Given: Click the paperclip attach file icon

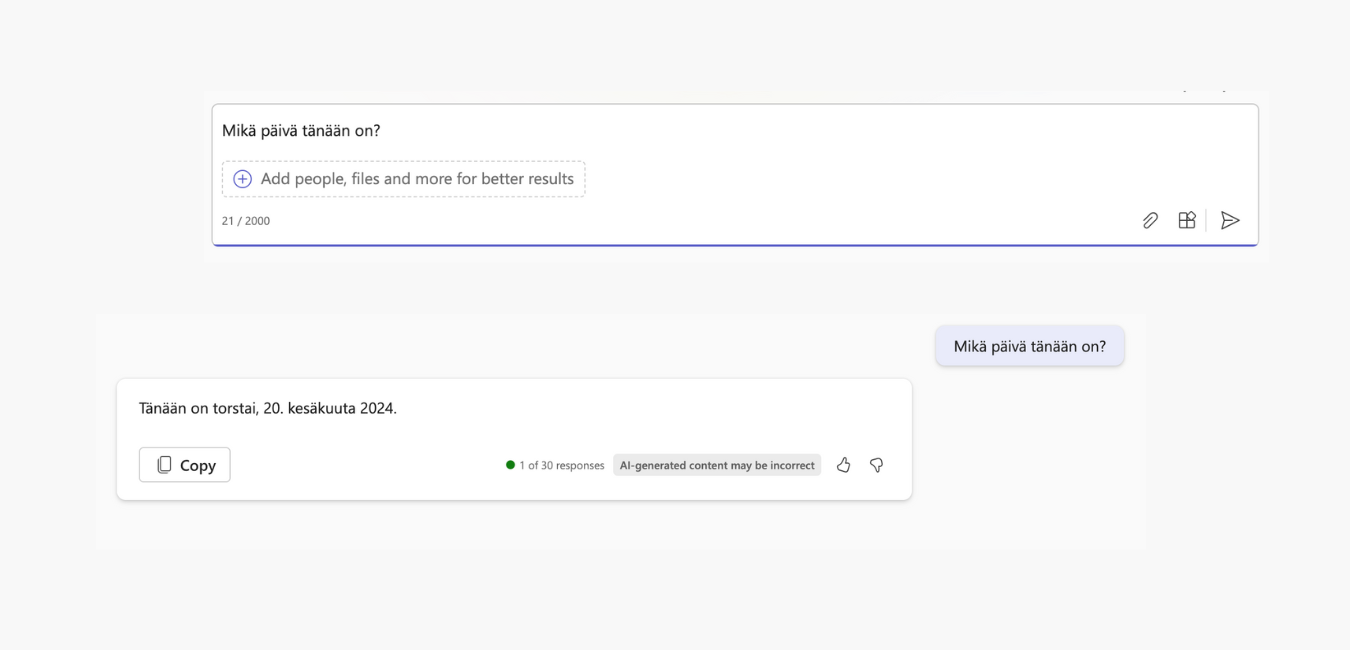Looking at the screenshot, I should [1150, 220].
